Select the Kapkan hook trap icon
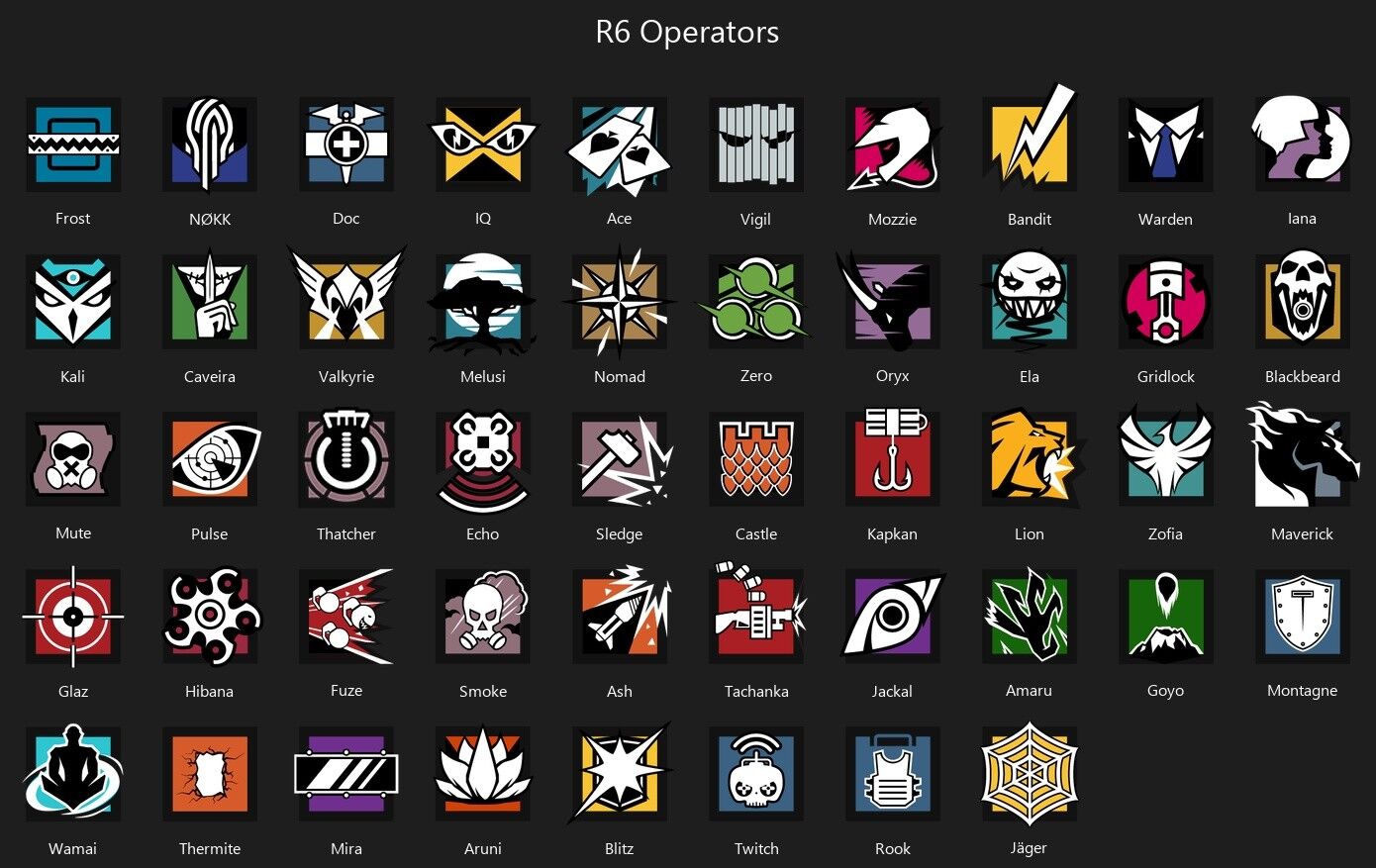 click(893, 458)
